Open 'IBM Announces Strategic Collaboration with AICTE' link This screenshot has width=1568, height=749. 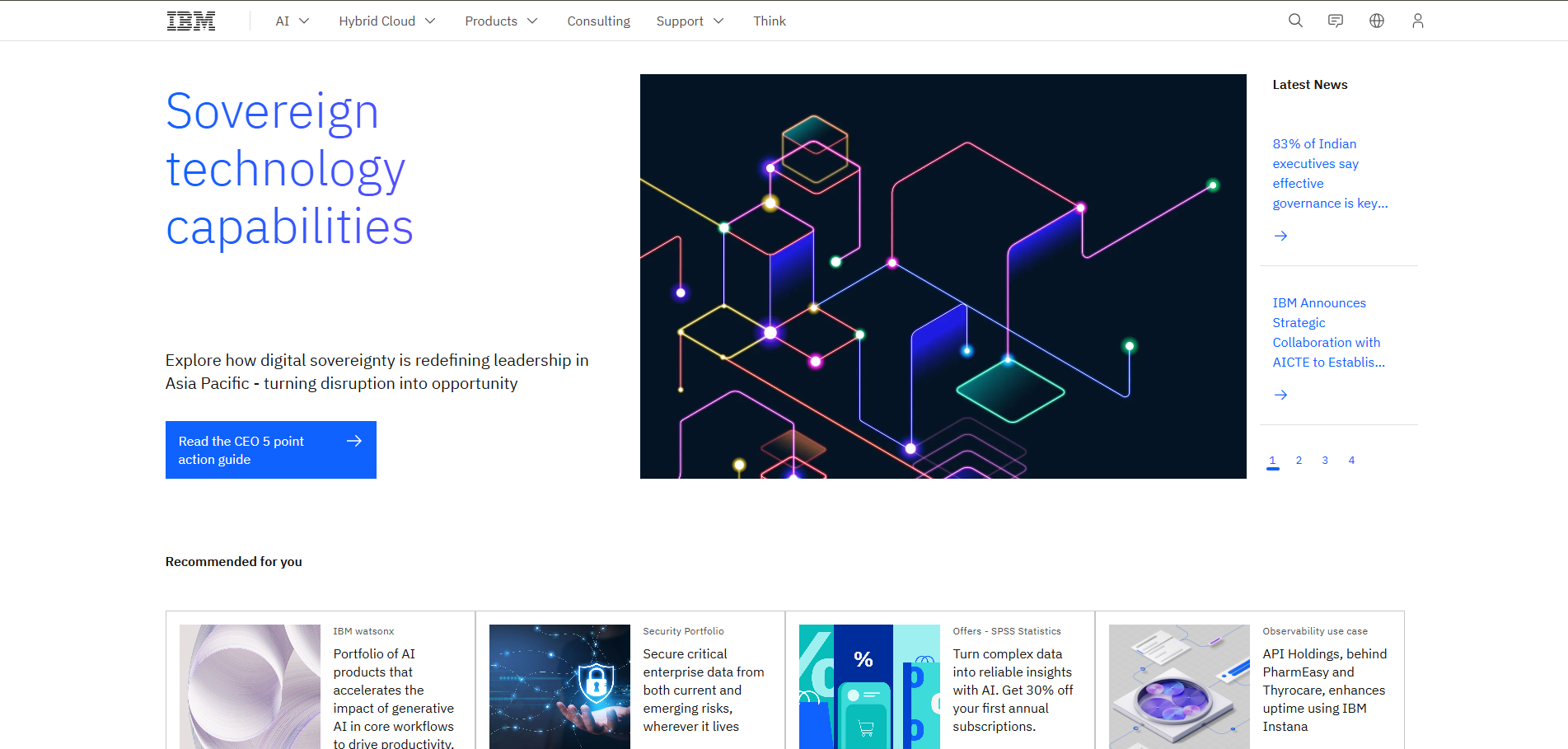1329,332
